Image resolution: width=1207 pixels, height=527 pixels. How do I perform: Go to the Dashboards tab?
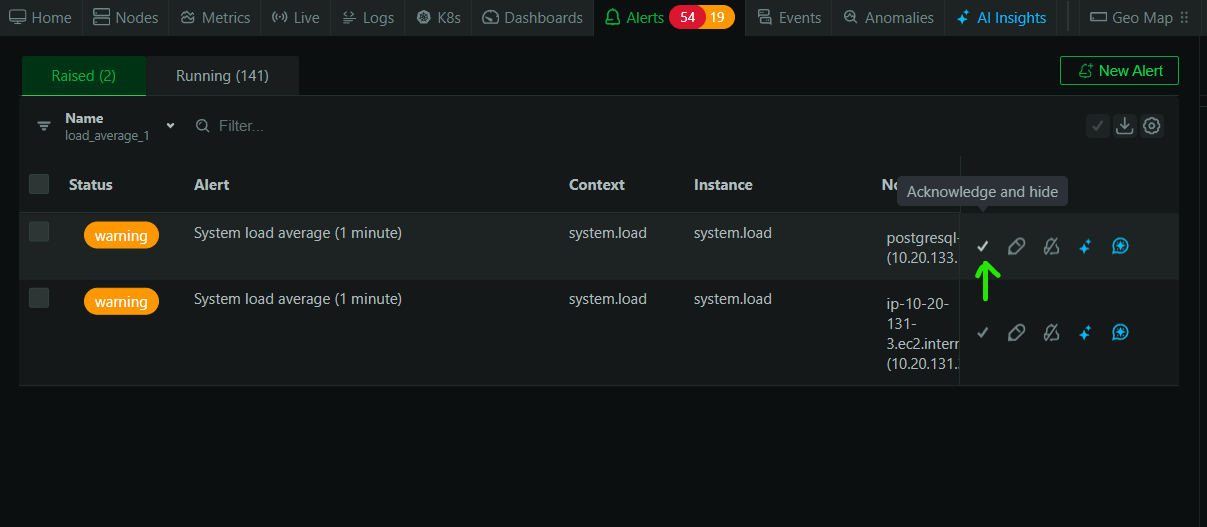point(532,18)
